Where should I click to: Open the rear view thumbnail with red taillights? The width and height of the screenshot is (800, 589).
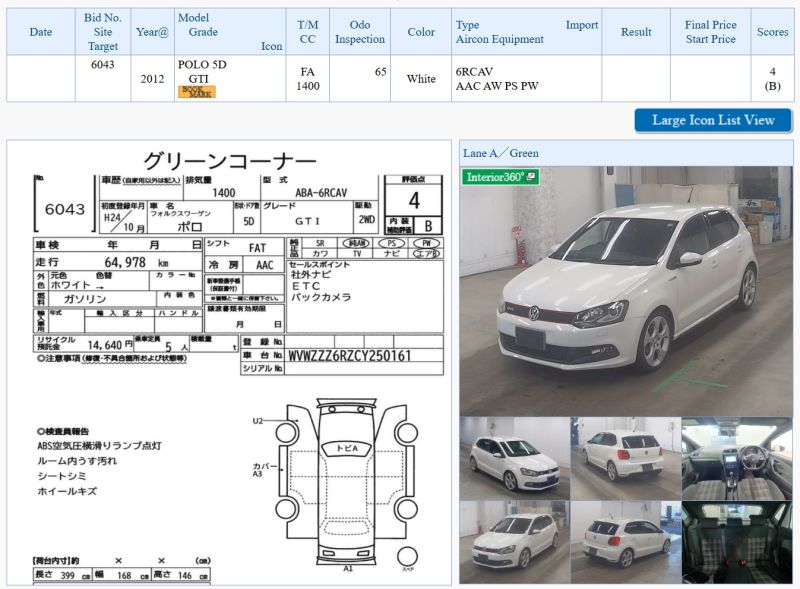click(x=626, y=458)
